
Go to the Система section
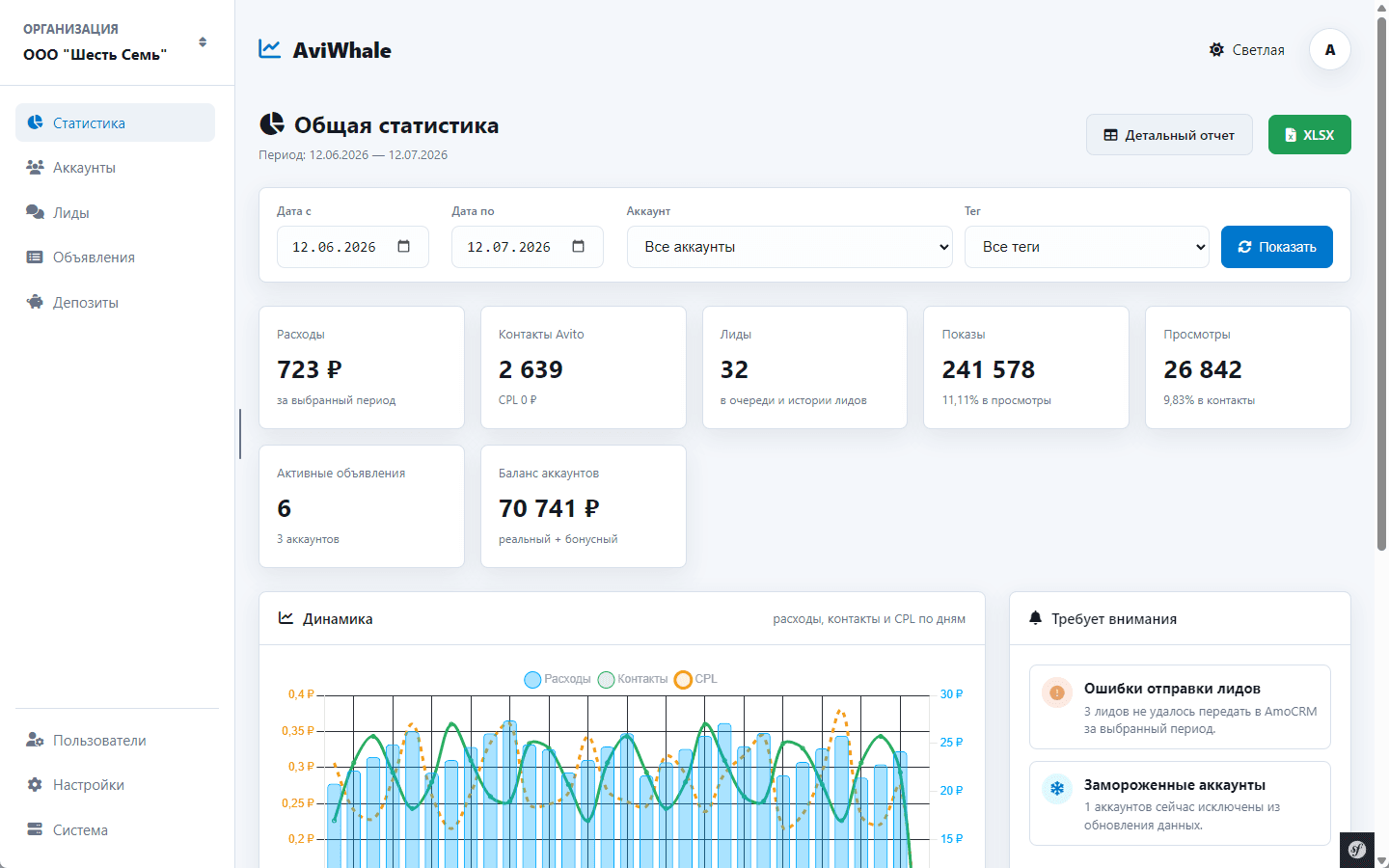pos(115,829)
